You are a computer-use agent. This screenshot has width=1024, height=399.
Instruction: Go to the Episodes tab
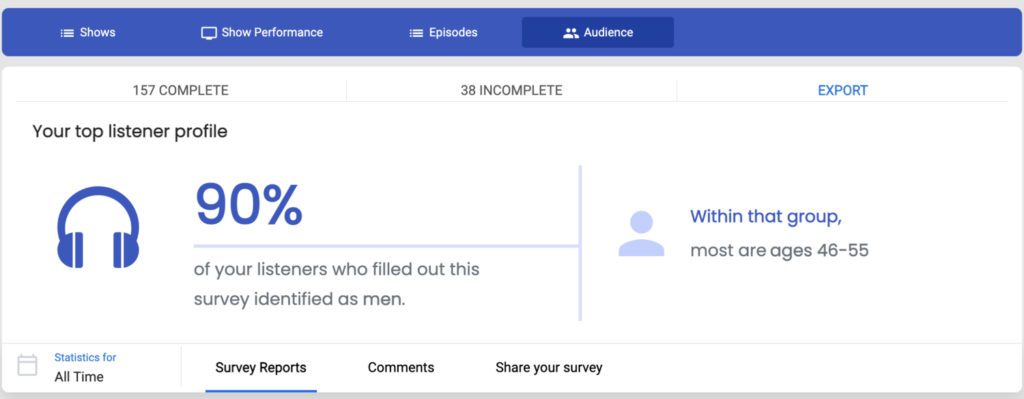click(443, 33)
